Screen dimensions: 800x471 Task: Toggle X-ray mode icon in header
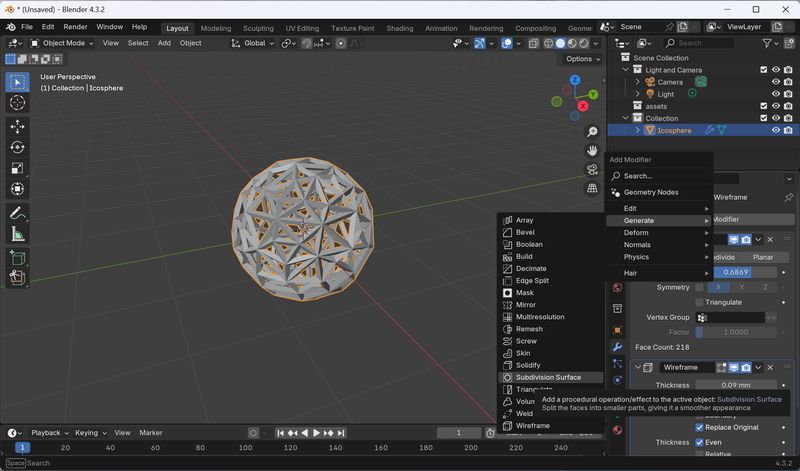coord(533,43)
